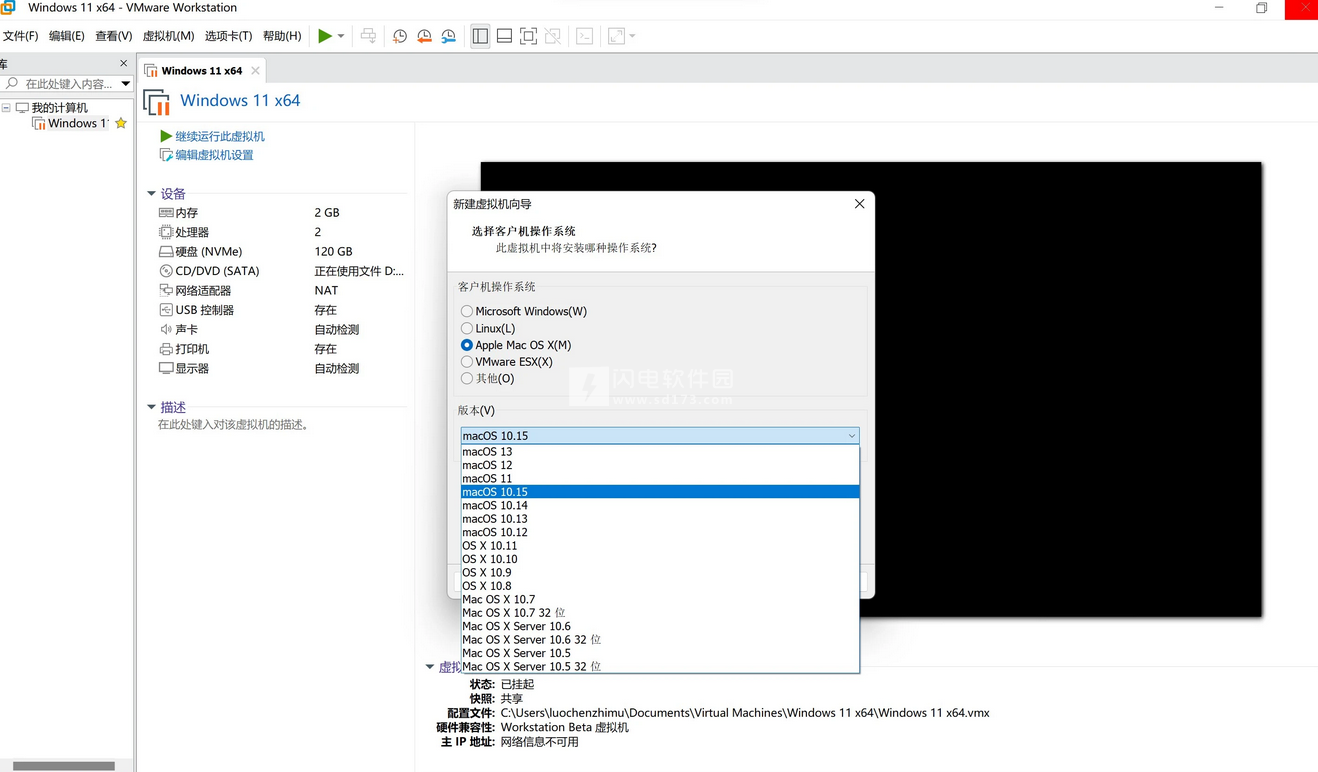Image resolution: width=1318 pixels, height=772 pixels.
Task: Open the power options dropdown arrow
Action: pyautogui.click(x=341, y=36)
